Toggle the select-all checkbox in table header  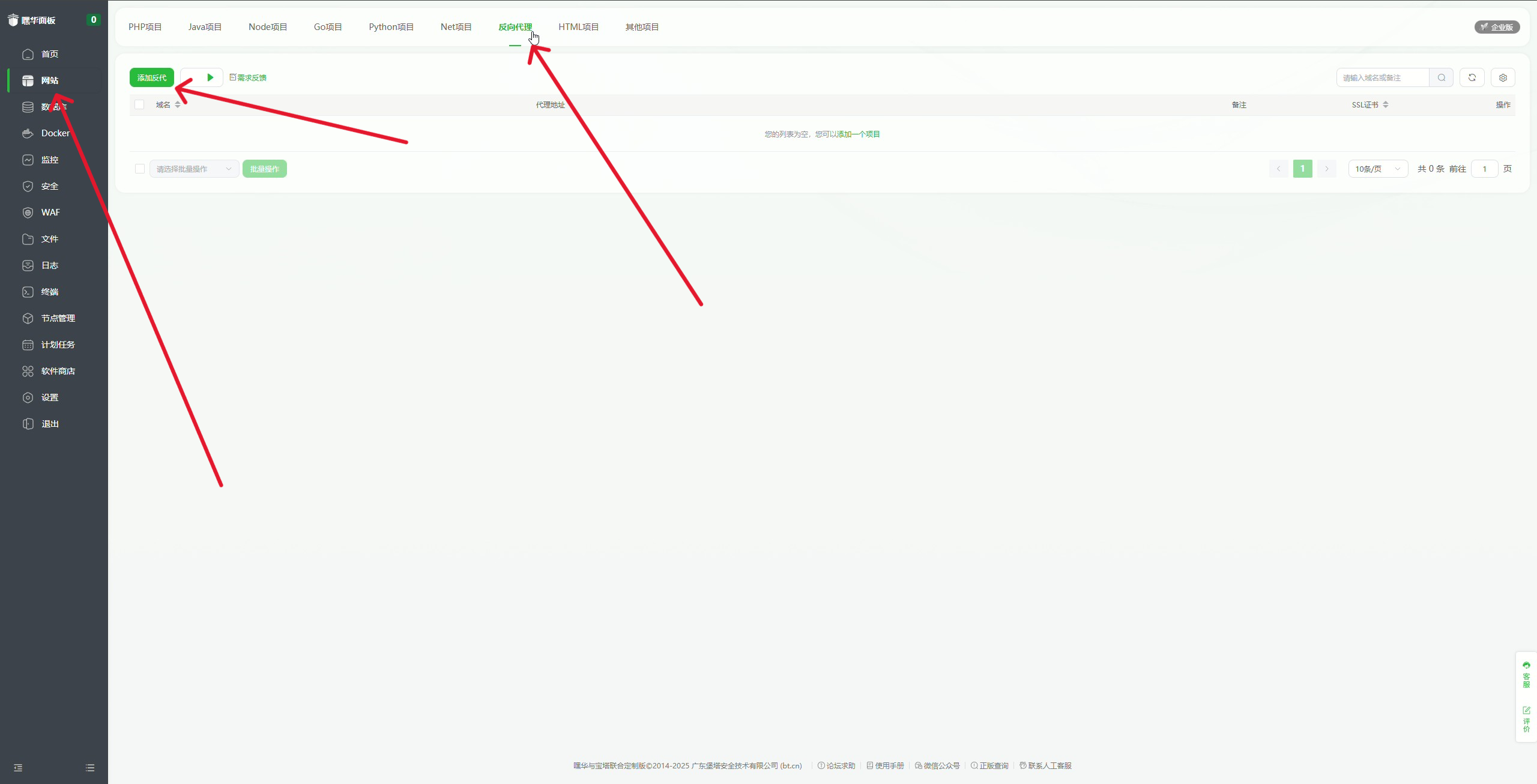(139, 104)
